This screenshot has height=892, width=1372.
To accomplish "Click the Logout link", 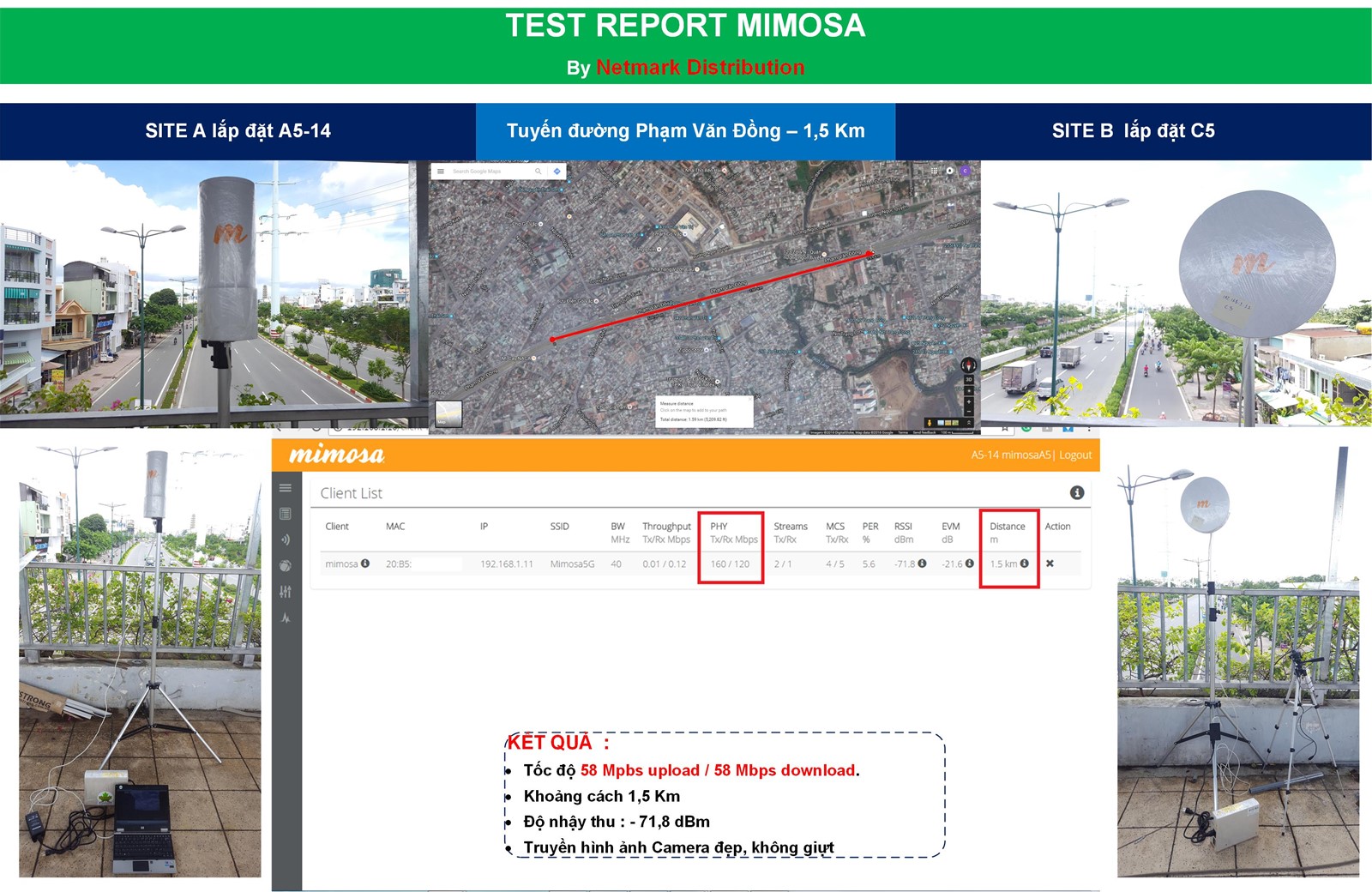I will 1075,455.
